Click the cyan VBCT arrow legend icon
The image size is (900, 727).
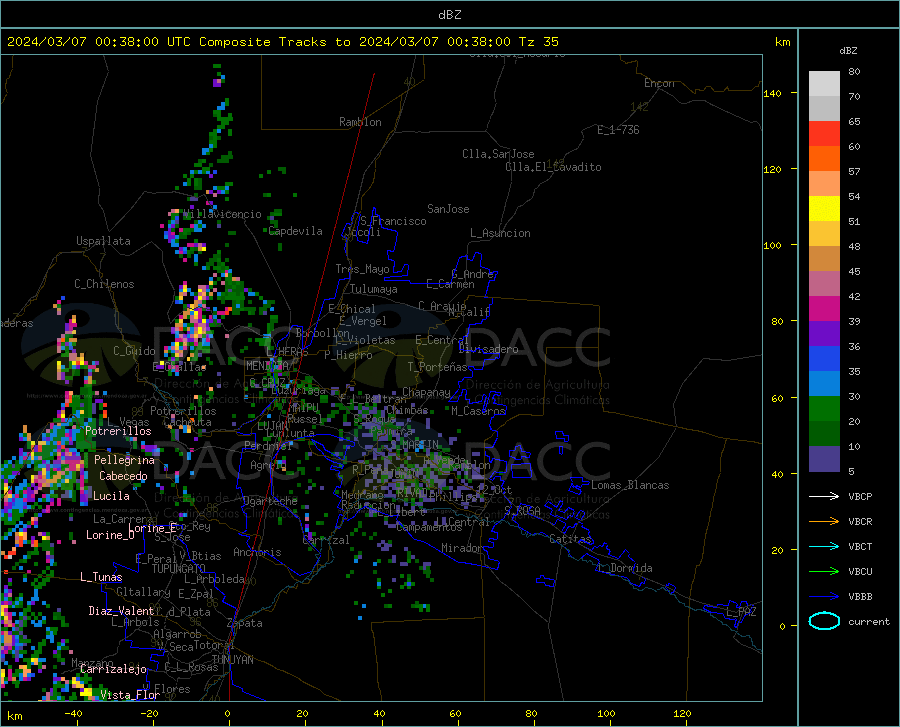pyautogui.click(x=824, y=546)
